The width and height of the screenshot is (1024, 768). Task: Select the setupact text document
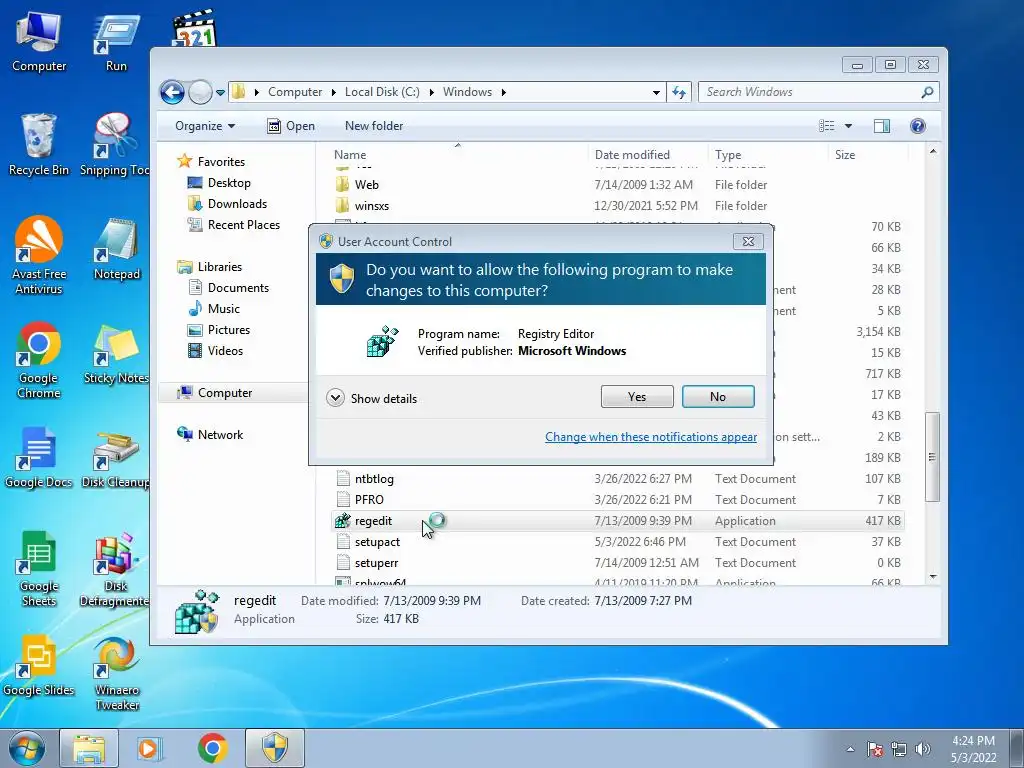[618, 542]
